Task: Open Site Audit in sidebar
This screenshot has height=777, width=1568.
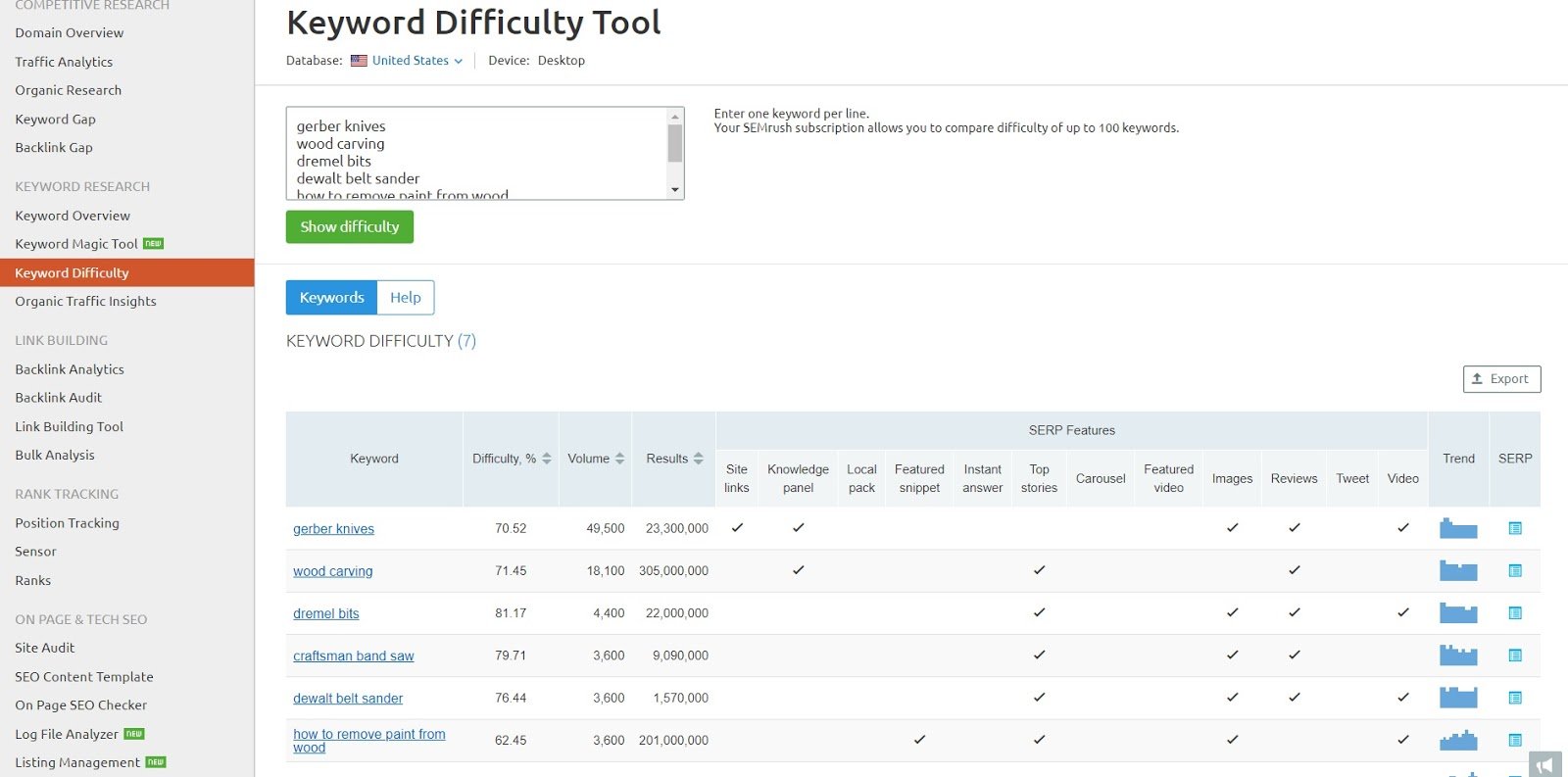Action: click(x=44, y=648)
